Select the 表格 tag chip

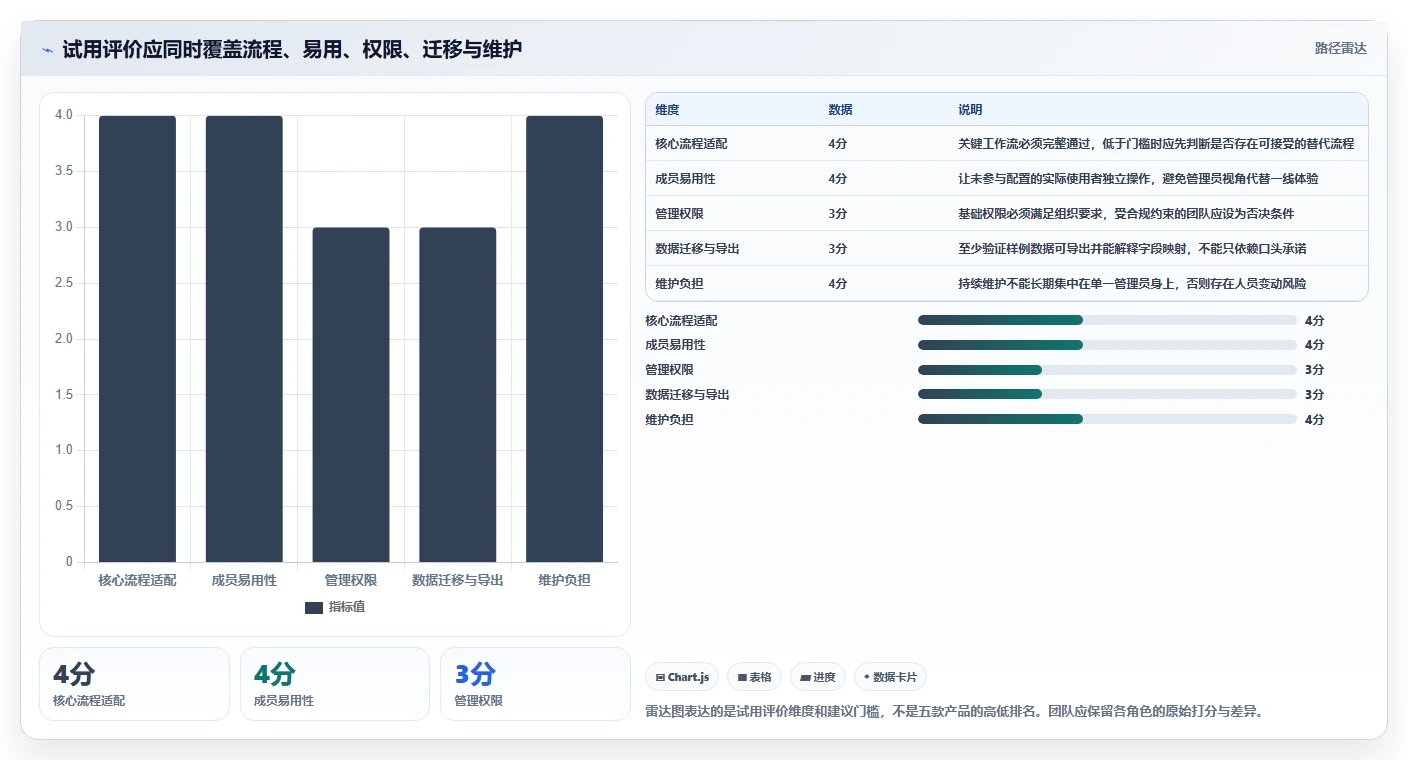click(x=754, y=677)
